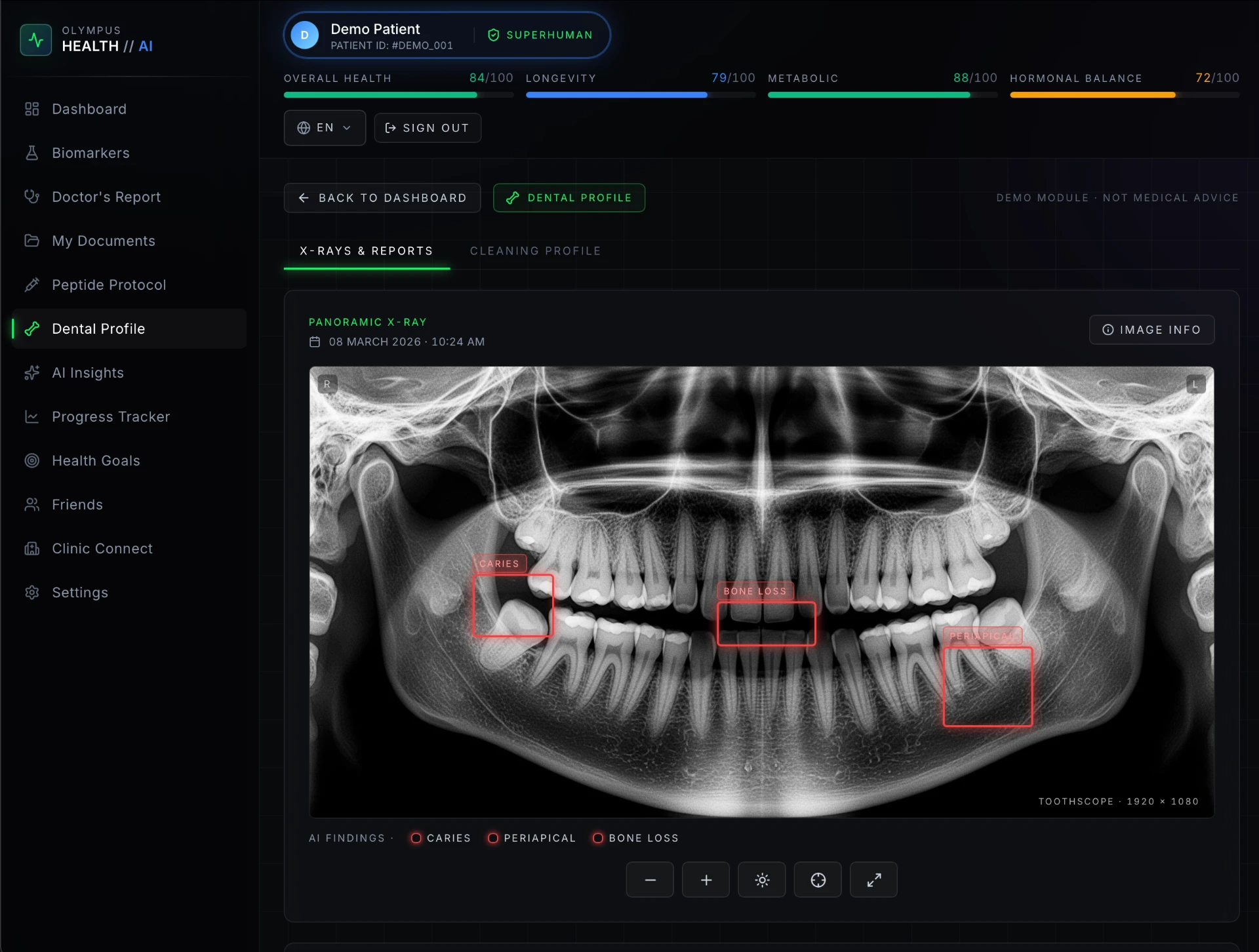Go to Peptide Protocol page

tap(129, 285)
